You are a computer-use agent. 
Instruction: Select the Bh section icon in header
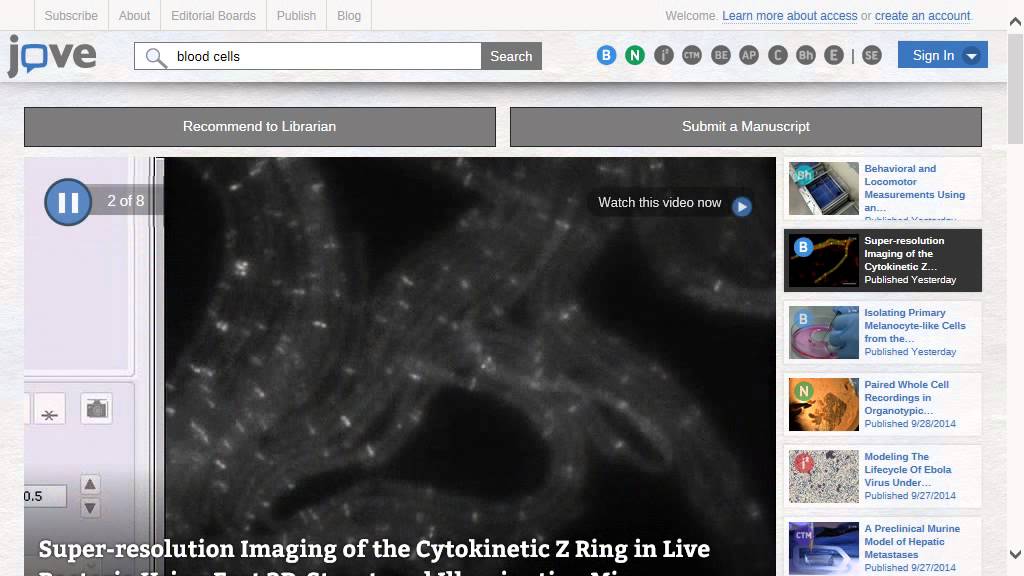pyautogui.click(x=806, y=56)
